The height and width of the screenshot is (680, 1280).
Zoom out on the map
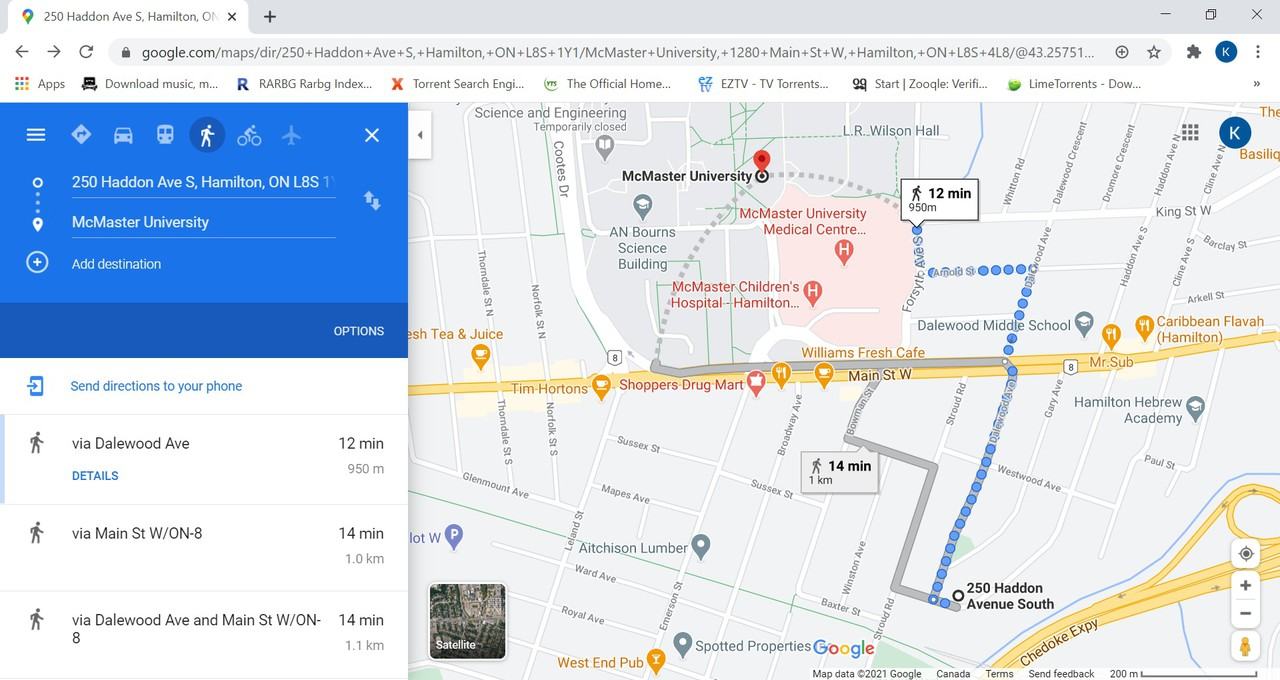tap(1245, 614)
